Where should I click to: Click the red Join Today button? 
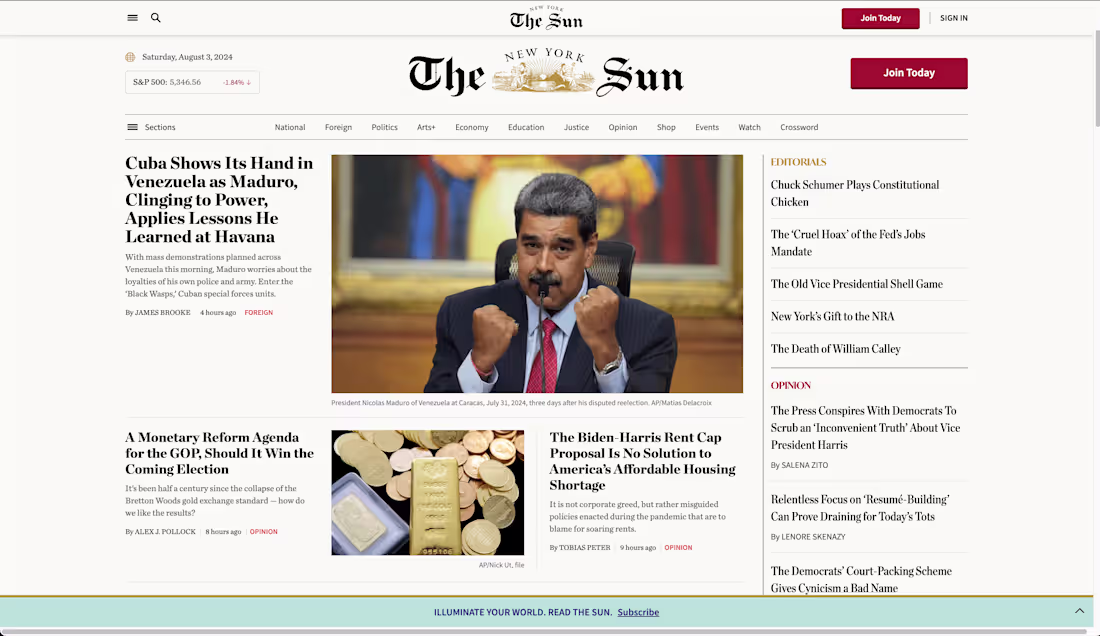[908, 73]
